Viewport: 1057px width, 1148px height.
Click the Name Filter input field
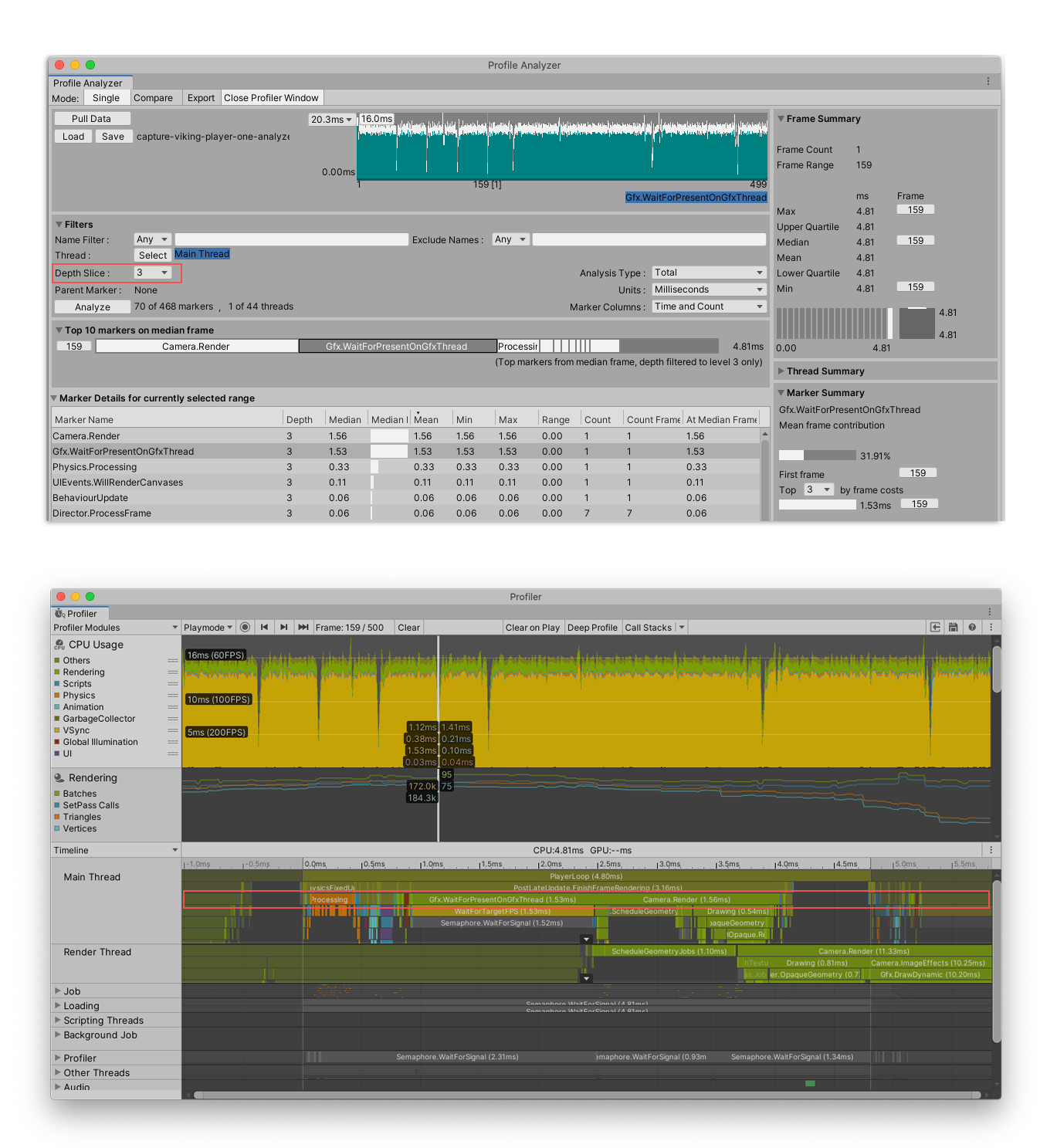(291, 240)
